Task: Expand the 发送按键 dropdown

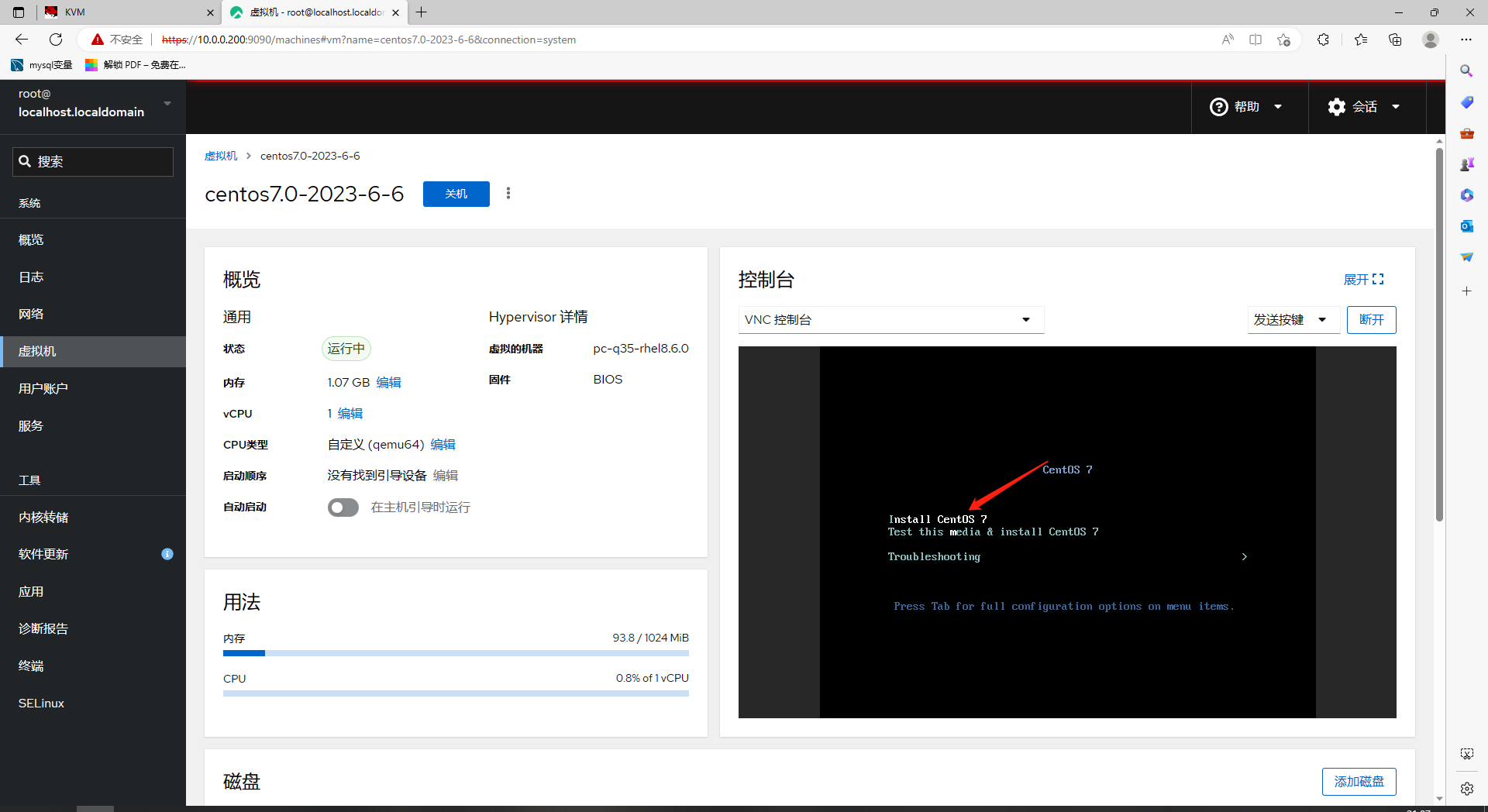Action: point(1292,320)
